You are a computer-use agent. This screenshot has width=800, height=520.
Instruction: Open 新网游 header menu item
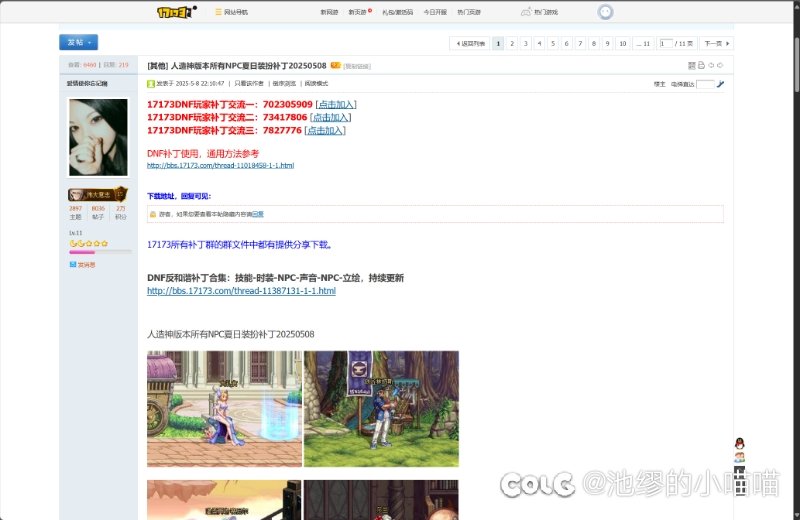[x=329, y=12]
